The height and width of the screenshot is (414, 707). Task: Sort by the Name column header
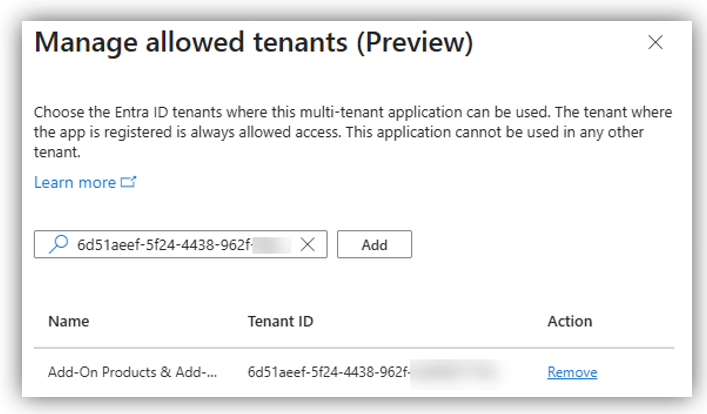(x=68, y=321)
